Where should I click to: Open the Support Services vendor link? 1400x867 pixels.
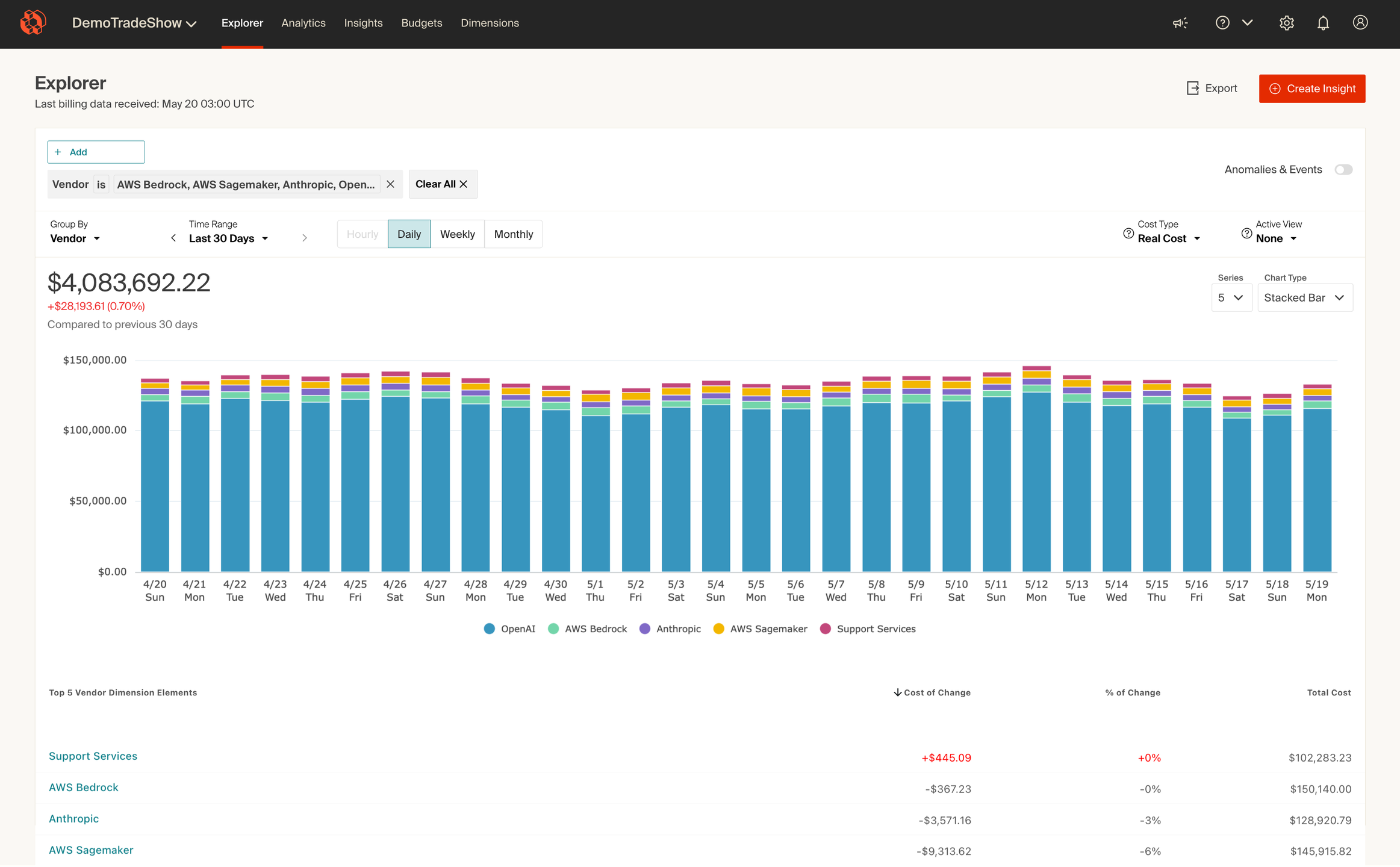coord(93,756)
